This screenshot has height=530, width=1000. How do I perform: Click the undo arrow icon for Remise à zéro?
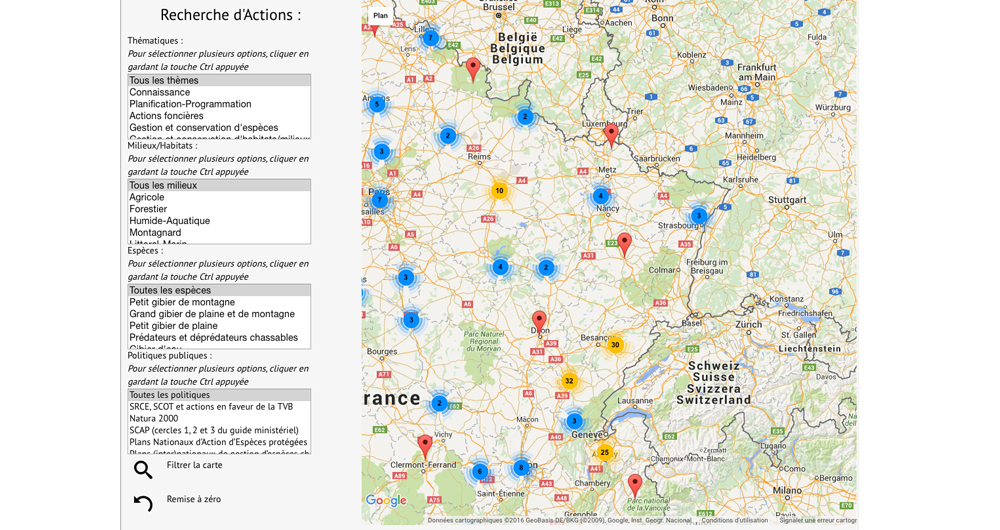(143, 503)
